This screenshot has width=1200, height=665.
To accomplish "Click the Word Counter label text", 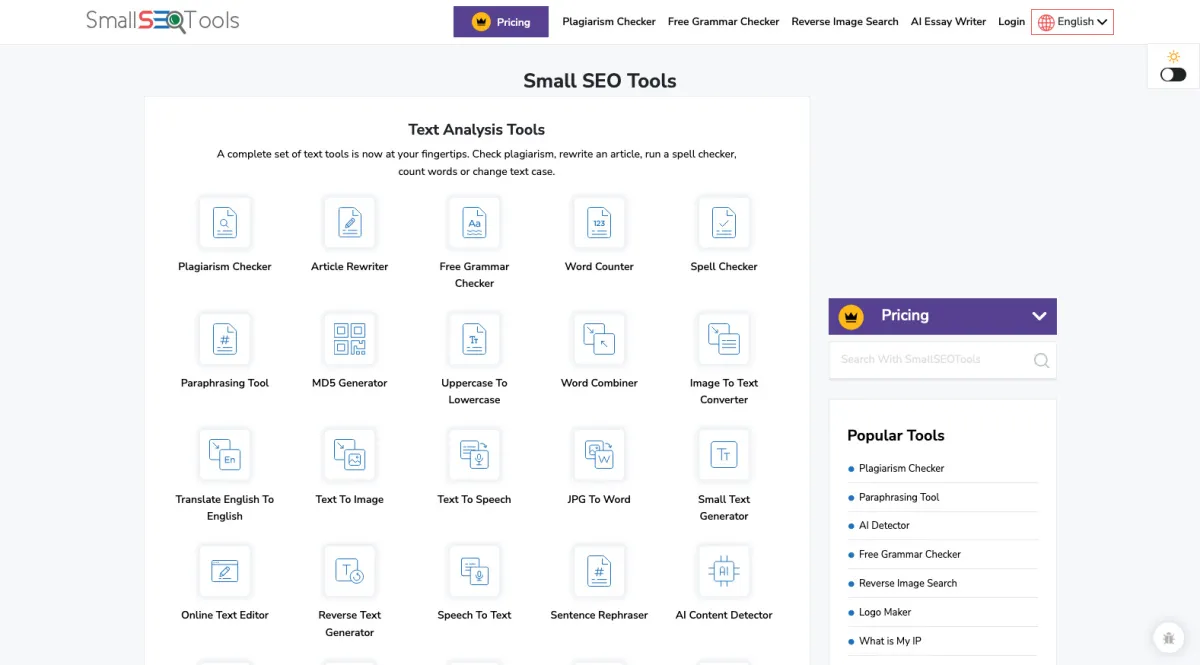I will [599, 267].
